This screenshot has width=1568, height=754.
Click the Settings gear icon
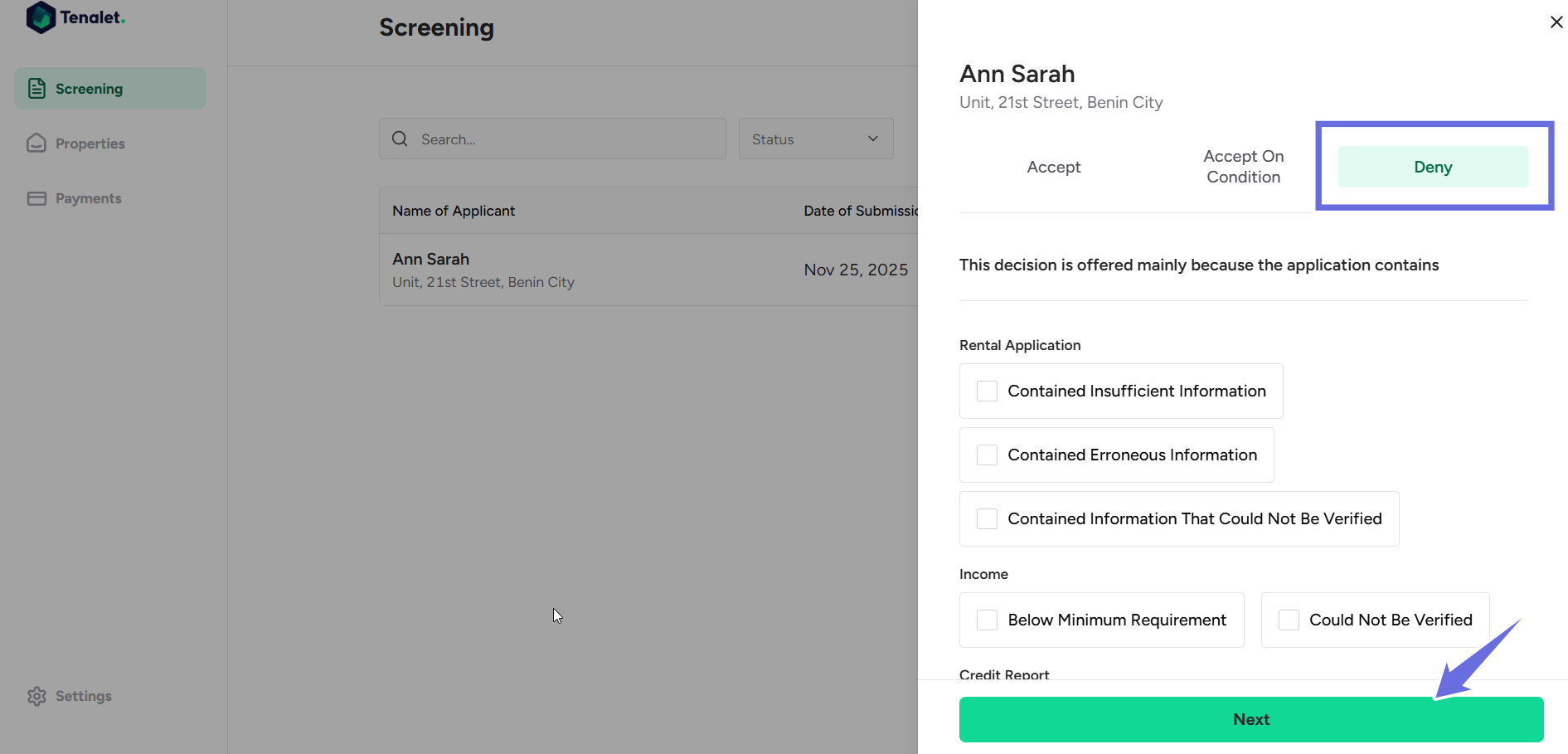(36, 696)
